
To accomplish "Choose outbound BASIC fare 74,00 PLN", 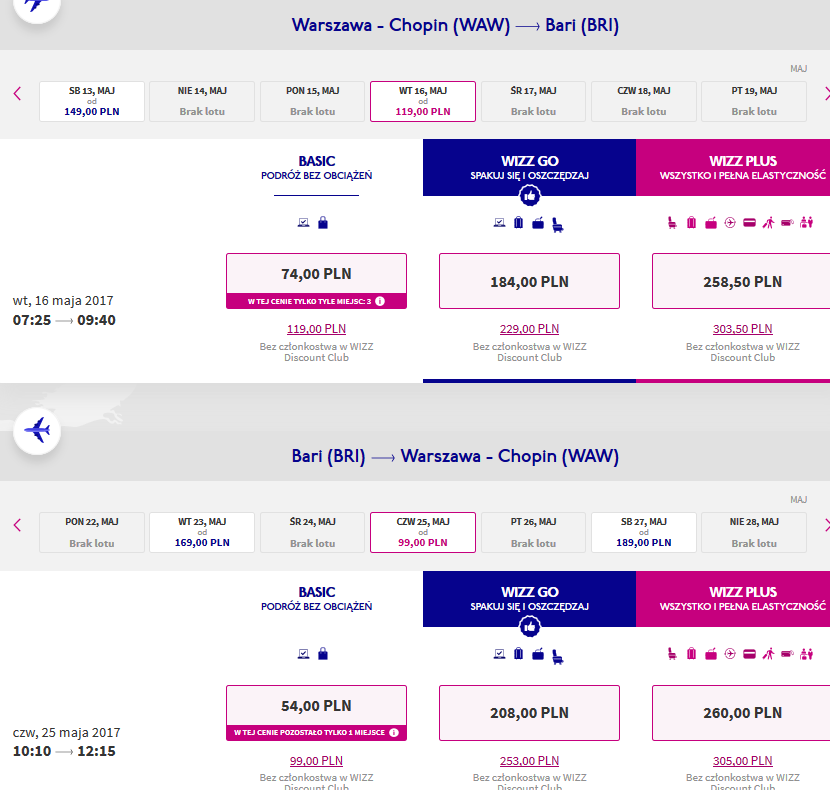I will click(317, 281).
